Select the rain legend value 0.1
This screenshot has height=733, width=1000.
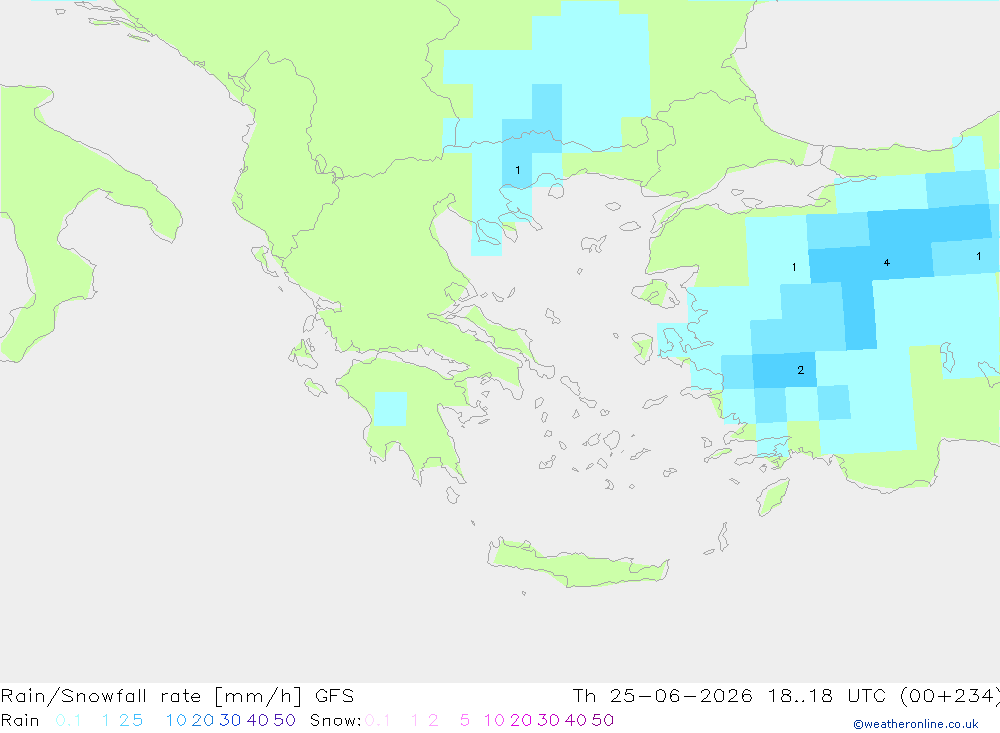[68, 720]
